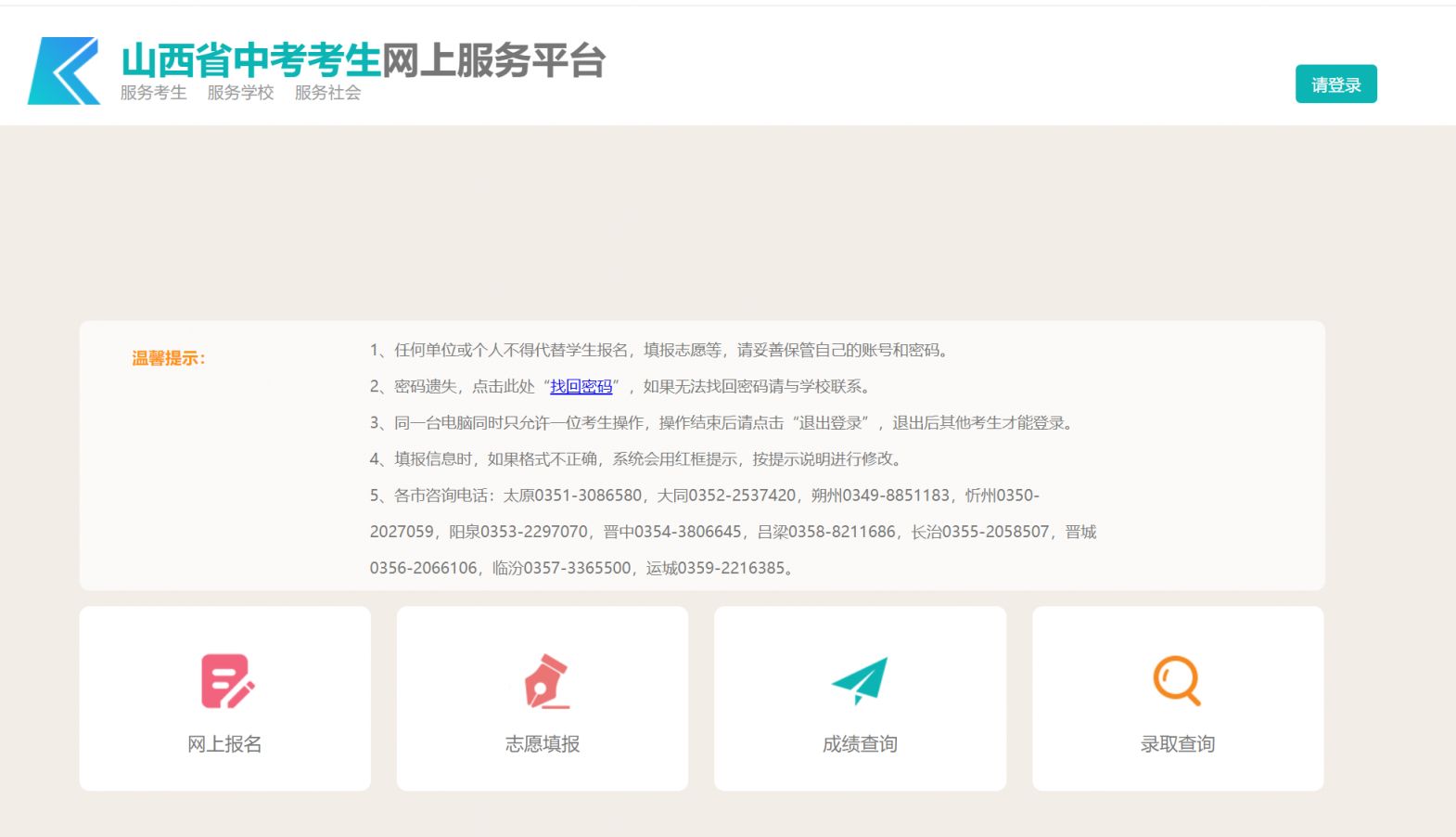
Task: Click the 吕梁0358-8211686 phone number
Action: pos(826,532)
